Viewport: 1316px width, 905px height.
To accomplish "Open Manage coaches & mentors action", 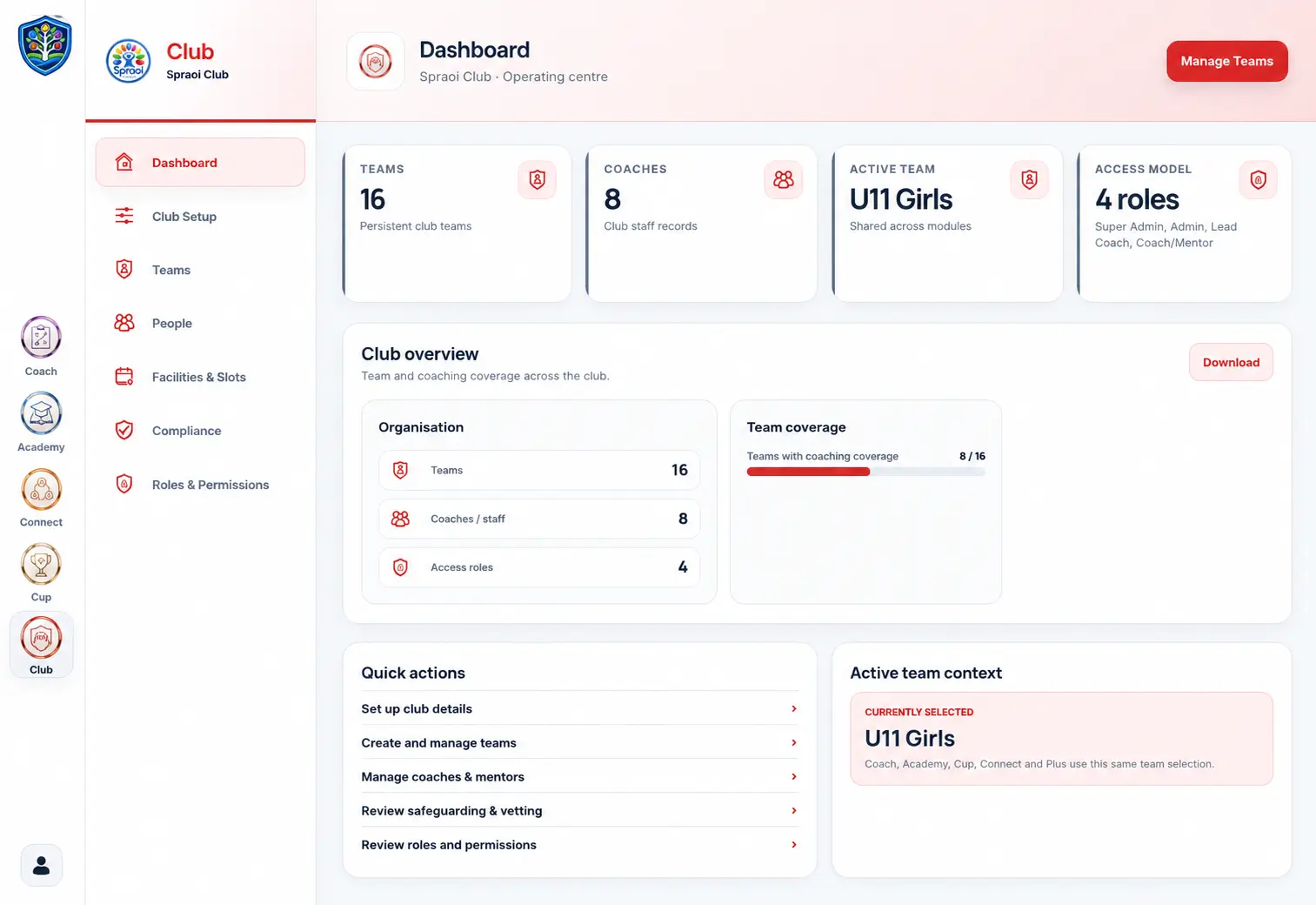I will pos(579,776).
